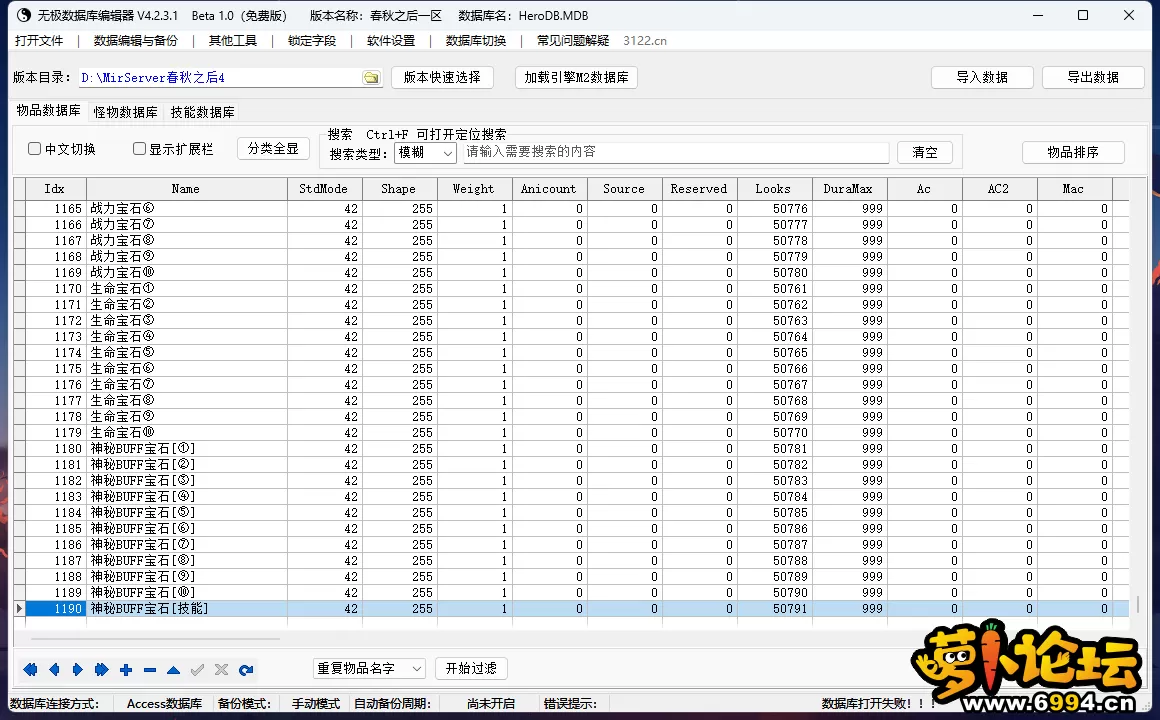This screenshot has width=1160, height=720.
Task: Insert new record with plus icon
Action: tap(126, 670)
